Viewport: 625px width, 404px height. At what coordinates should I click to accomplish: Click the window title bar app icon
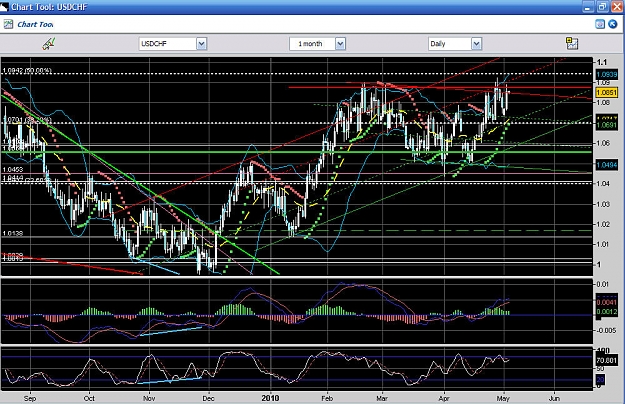4,7
